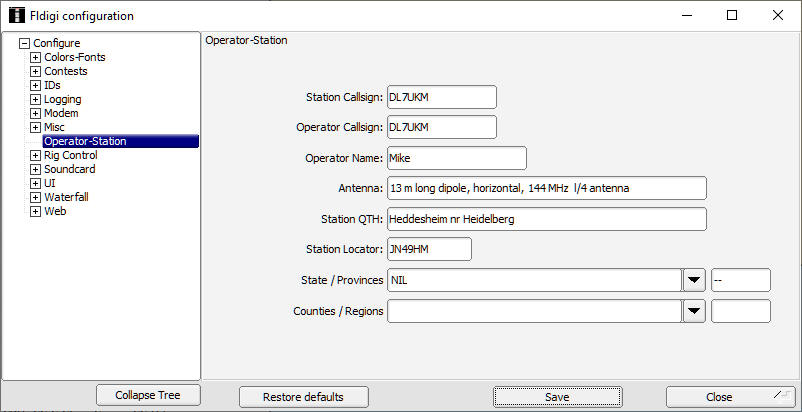Expand the Soundcard tree node
Image resolution: width=802 pixels, height=412 pixels.
click(36, 169)
